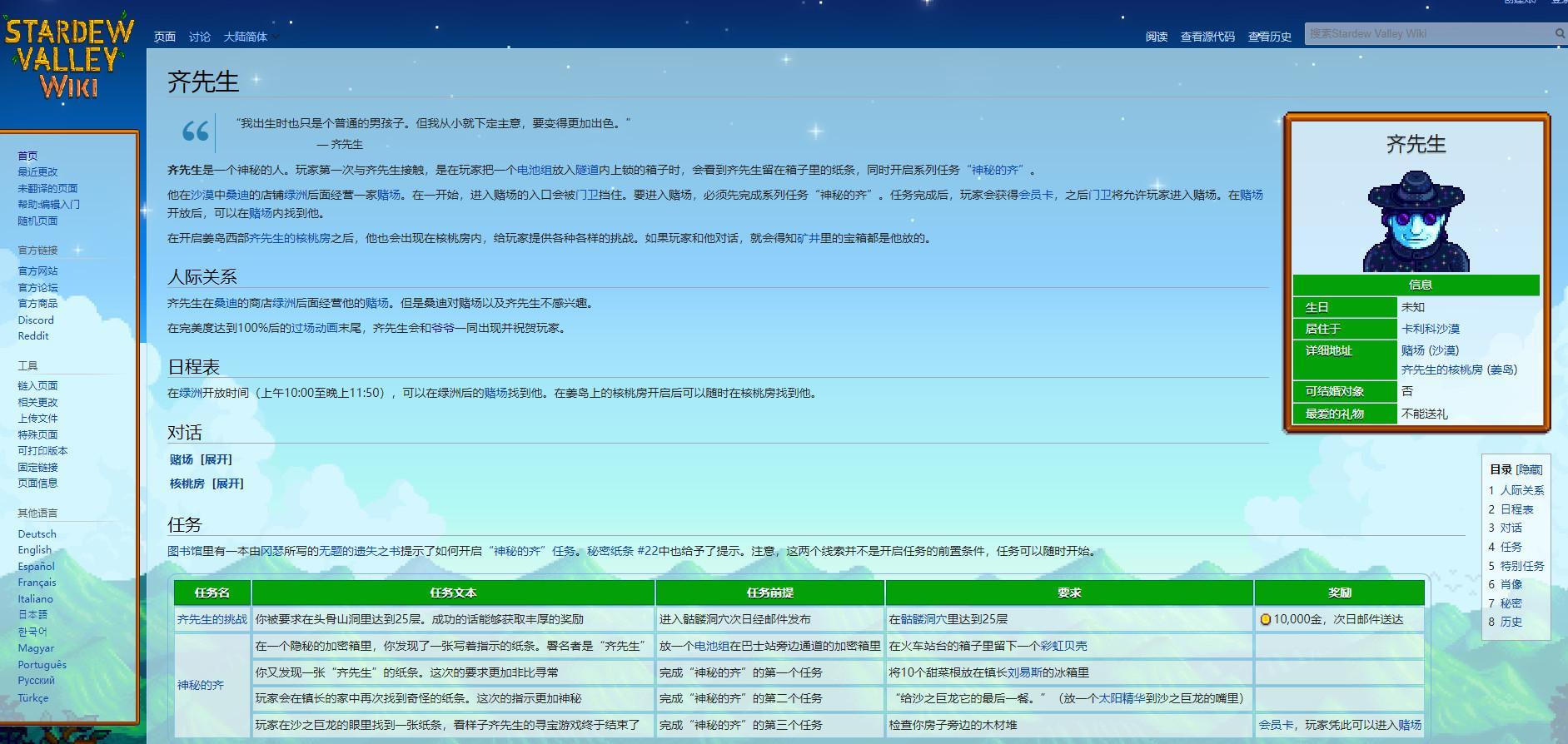Open 相关更改 tool link
The image size is (1568, 744).
tap(37, 402)
